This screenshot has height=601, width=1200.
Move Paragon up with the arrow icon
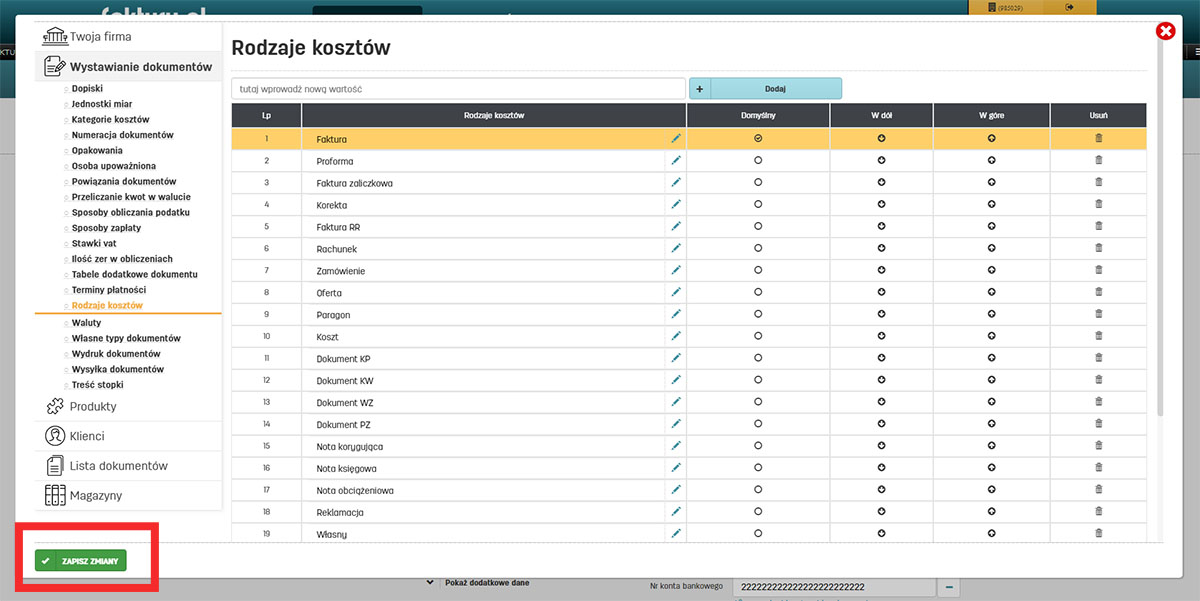[991, 314]
